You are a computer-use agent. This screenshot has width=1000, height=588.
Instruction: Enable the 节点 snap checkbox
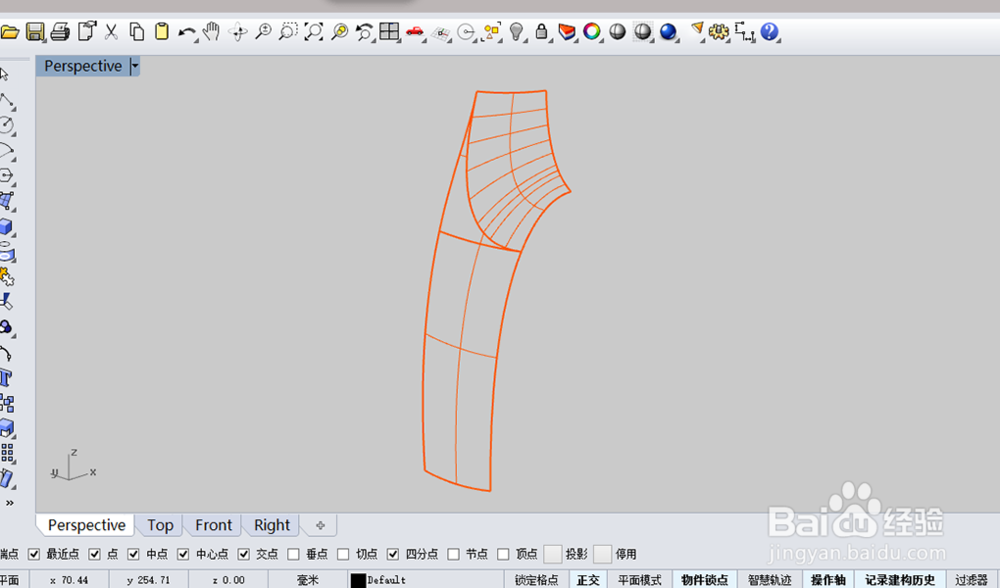pos(453,554)
